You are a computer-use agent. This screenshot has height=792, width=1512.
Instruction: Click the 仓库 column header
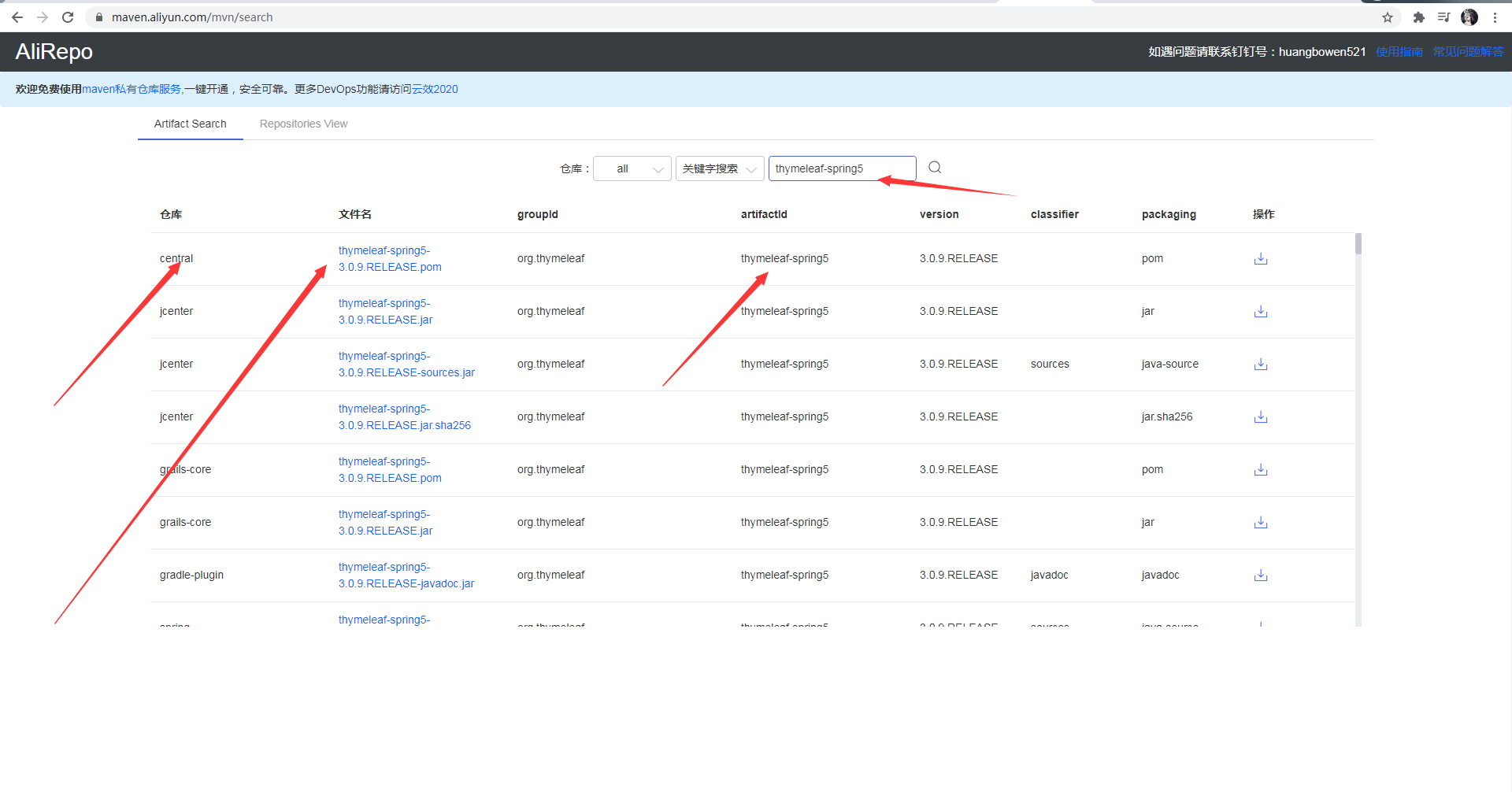point(171,214)
